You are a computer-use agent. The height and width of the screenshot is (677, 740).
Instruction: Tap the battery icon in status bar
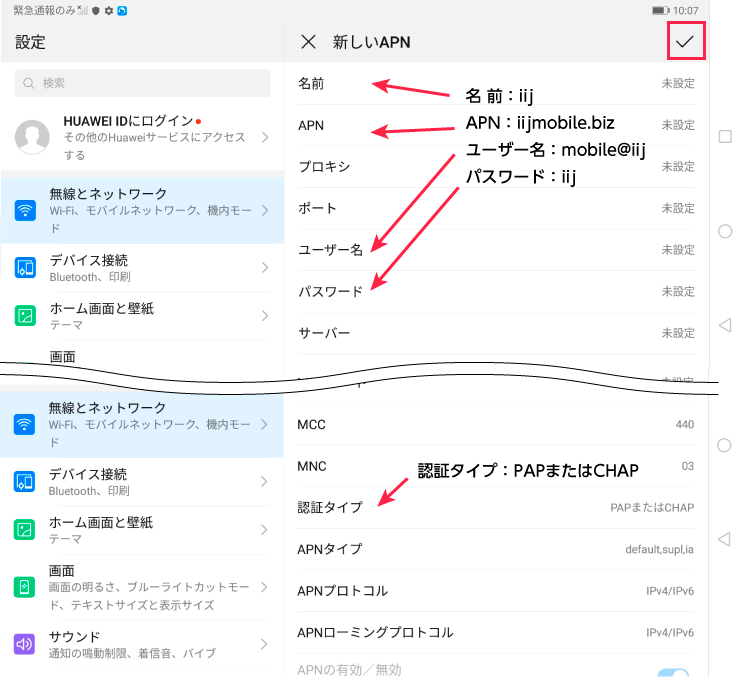click(661, 10)
